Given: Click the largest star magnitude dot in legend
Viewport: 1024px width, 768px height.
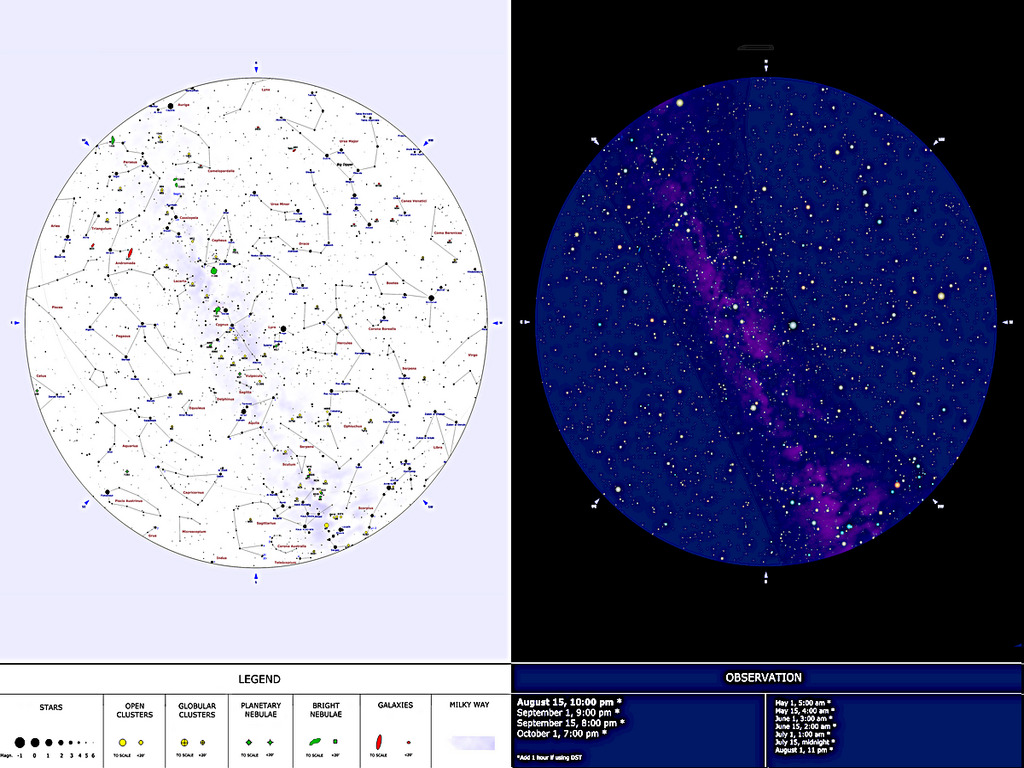Looking at the screenshot, I should (x=19, y=743).
